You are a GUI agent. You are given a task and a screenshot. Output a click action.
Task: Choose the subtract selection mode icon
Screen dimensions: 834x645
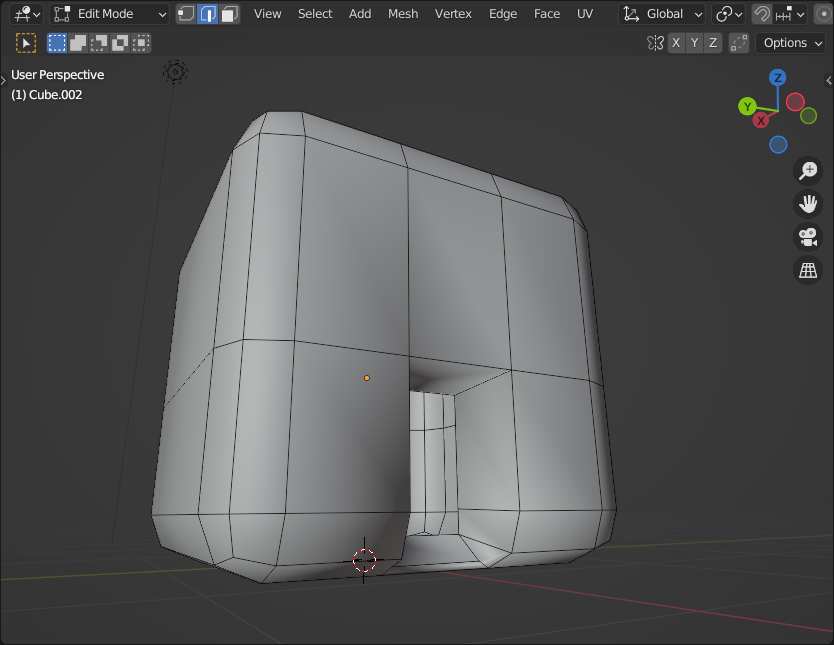click(99, 43)
